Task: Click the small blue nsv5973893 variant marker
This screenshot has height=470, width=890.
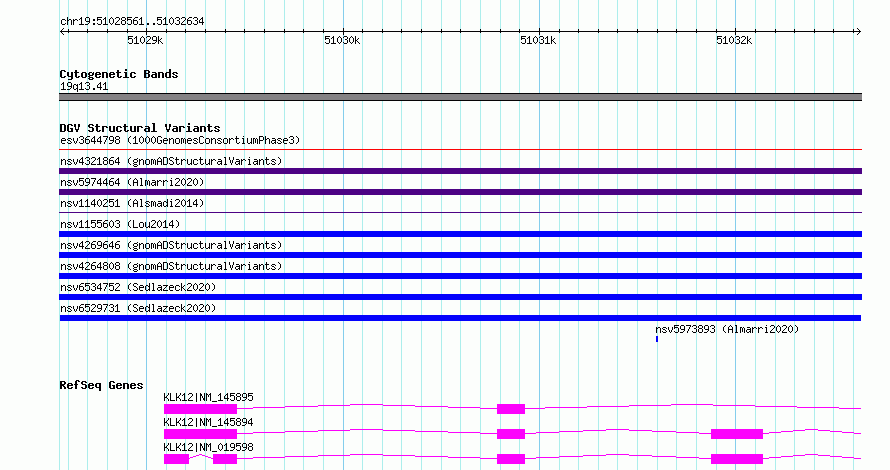Action: tap(657, 339)
